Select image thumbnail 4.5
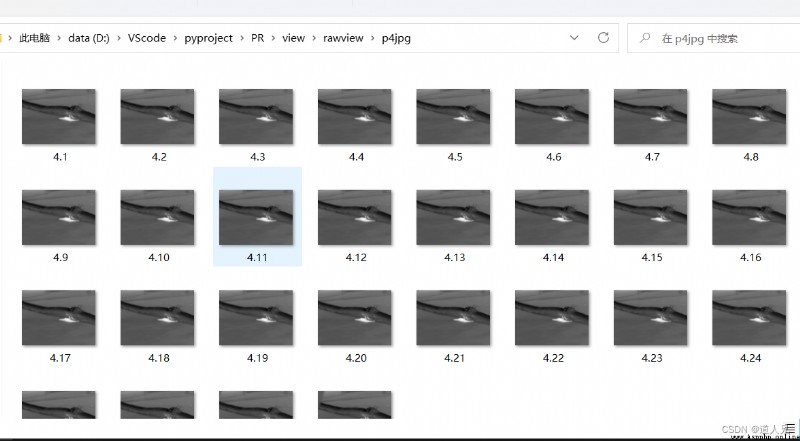This screenshot has width=800, height=441. [x=453, y=116]
